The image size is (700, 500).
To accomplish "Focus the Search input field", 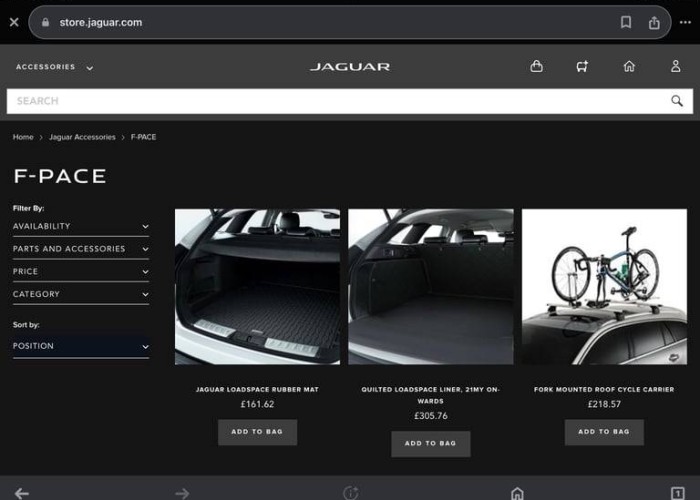I will point(350,101).
